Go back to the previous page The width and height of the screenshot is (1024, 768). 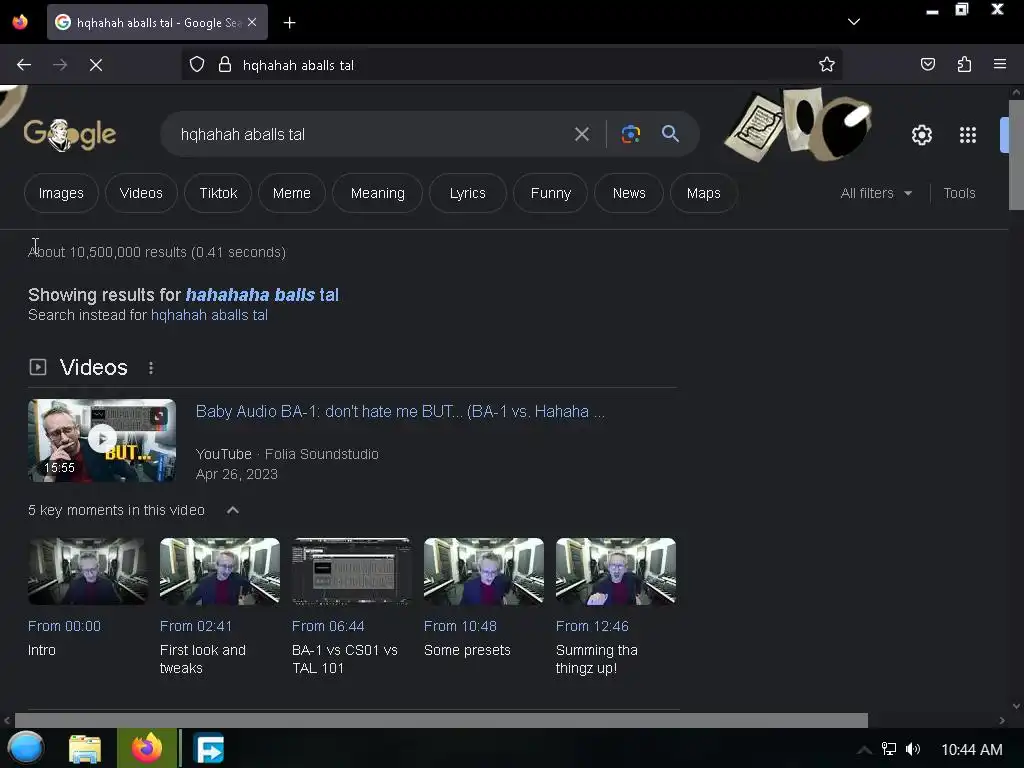coord(24,65)
